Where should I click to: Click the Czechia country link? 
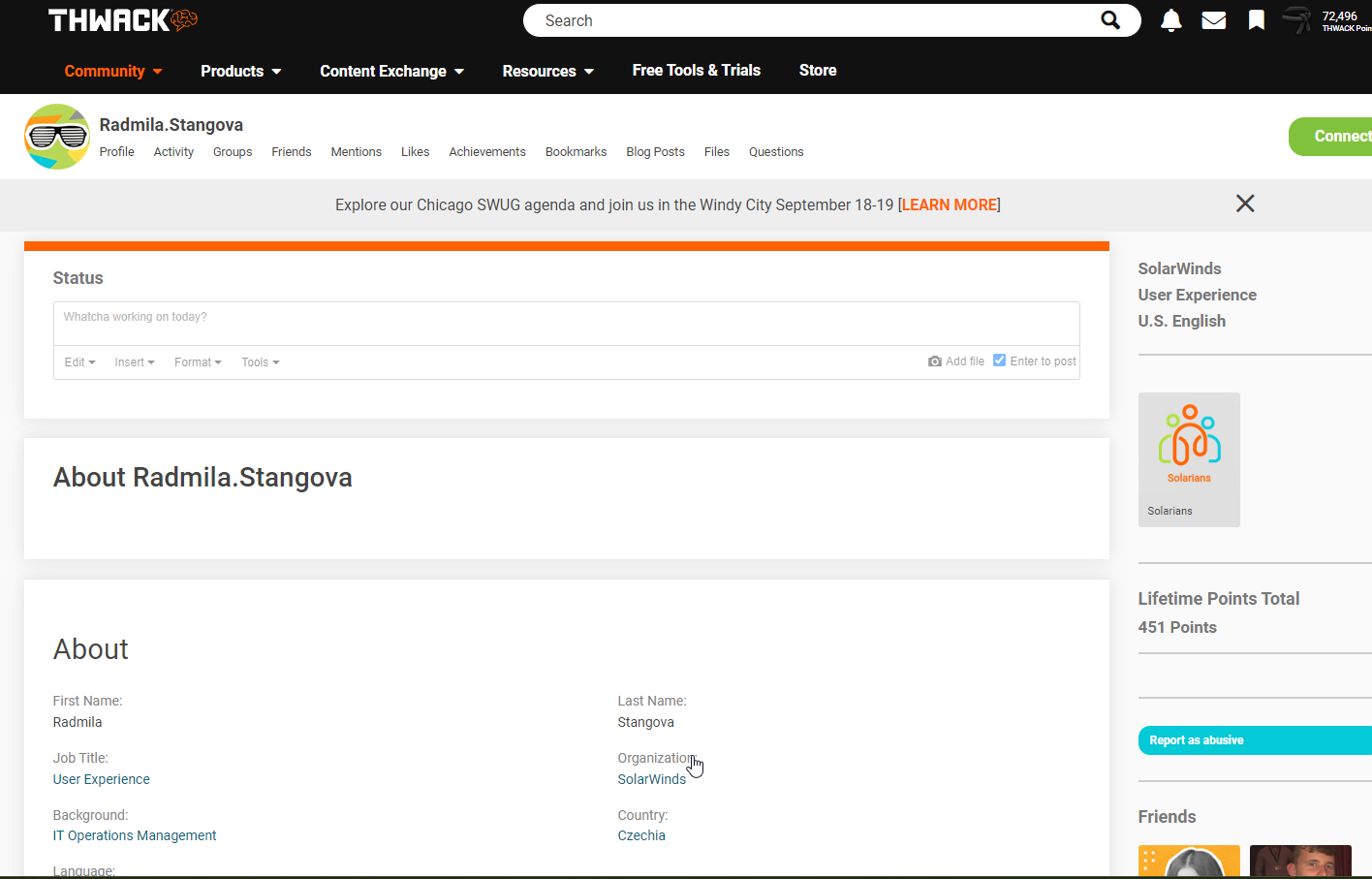click(x=641, y=835)
